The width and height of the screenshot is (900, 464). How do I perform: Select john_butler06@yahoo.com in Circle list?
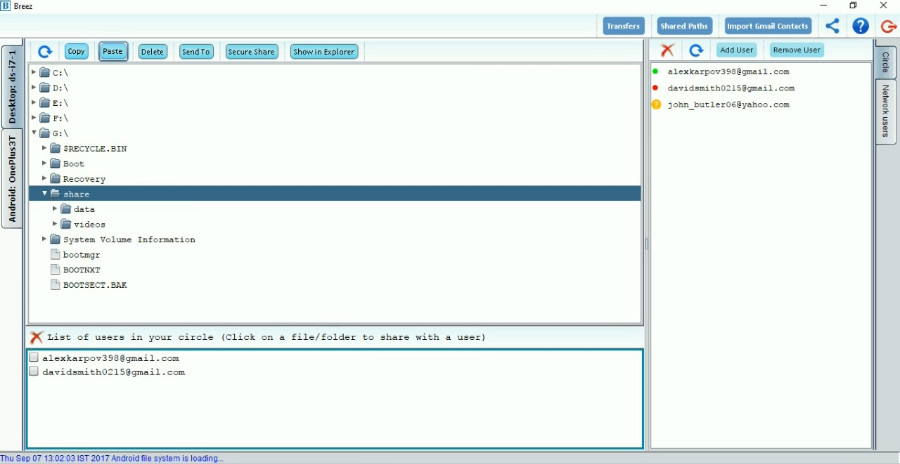coord(728,105)
